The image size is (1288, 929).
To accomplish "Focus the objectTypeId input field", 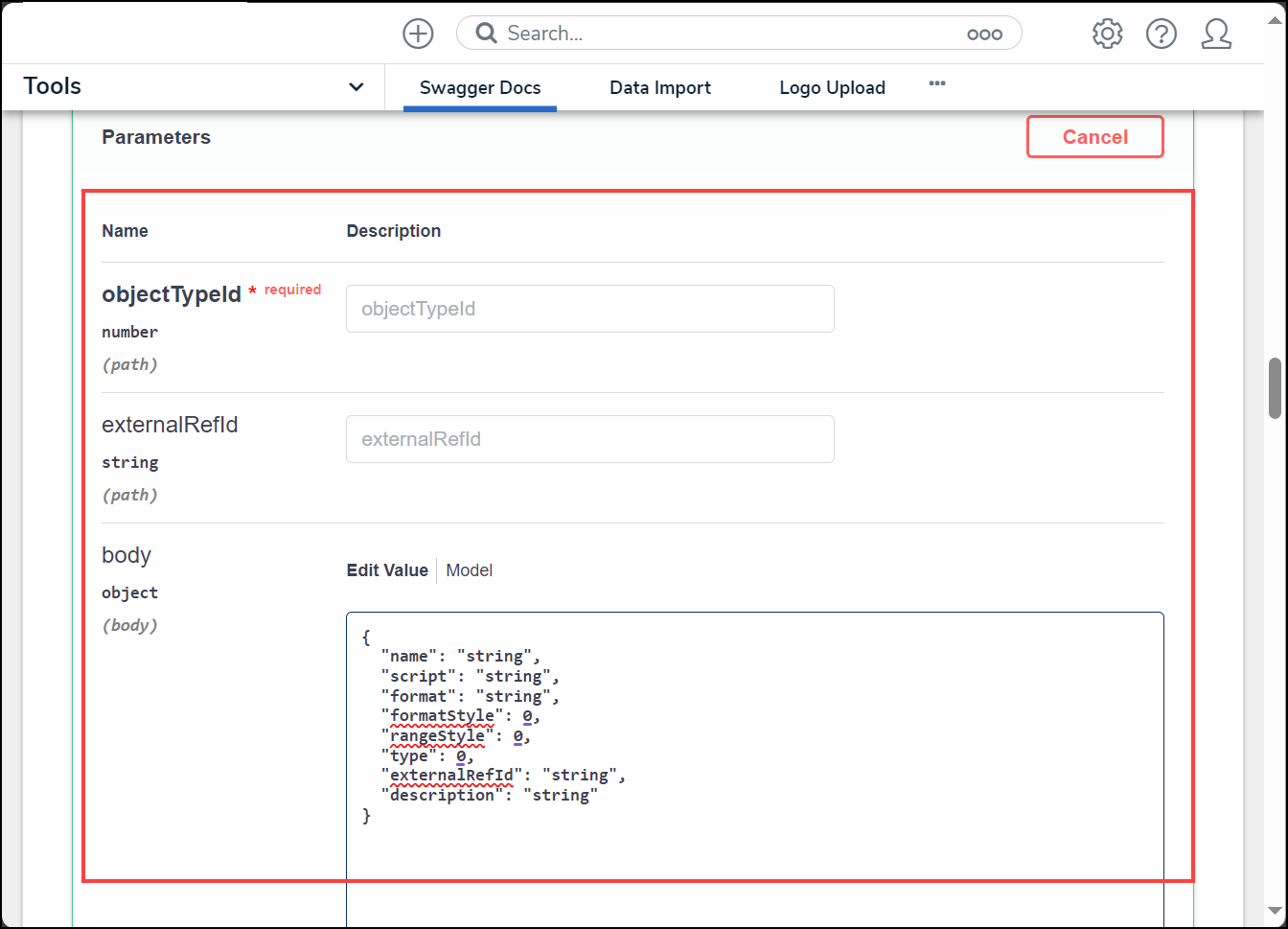I will pyautogui.click(x=589, y=309).
